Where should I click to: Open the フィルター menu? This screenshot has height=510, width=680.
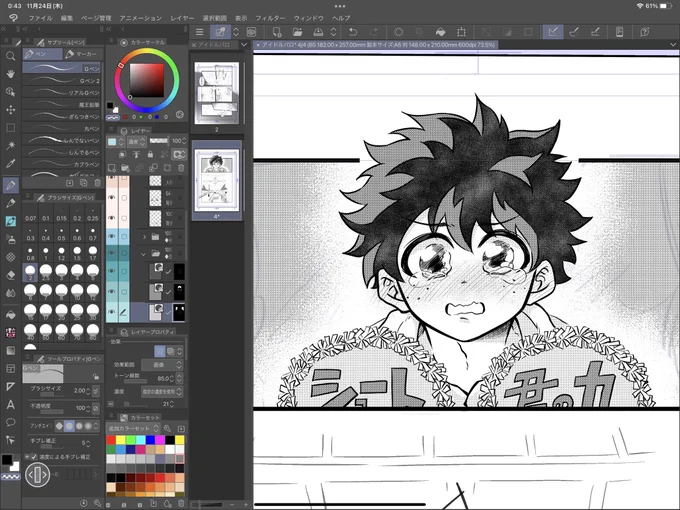pyautogui.click(x=270, y=18)
